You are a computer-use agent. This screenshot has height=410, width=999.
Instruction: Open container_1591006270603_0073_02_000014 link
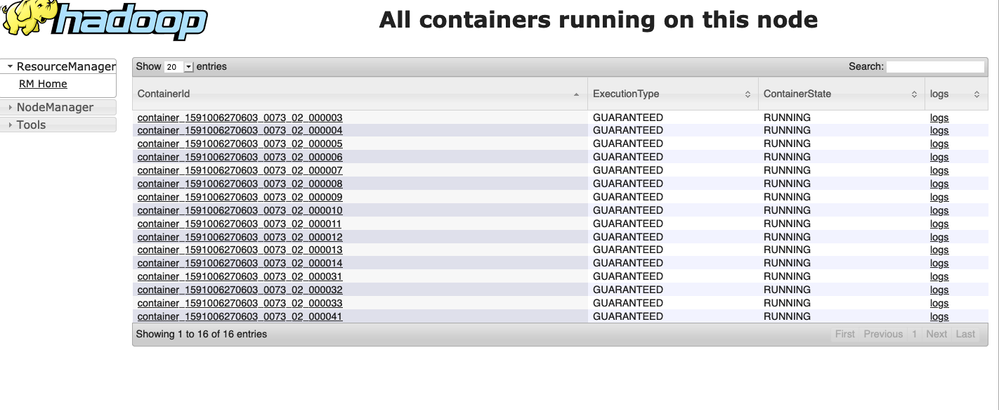[x=240, y=263]
